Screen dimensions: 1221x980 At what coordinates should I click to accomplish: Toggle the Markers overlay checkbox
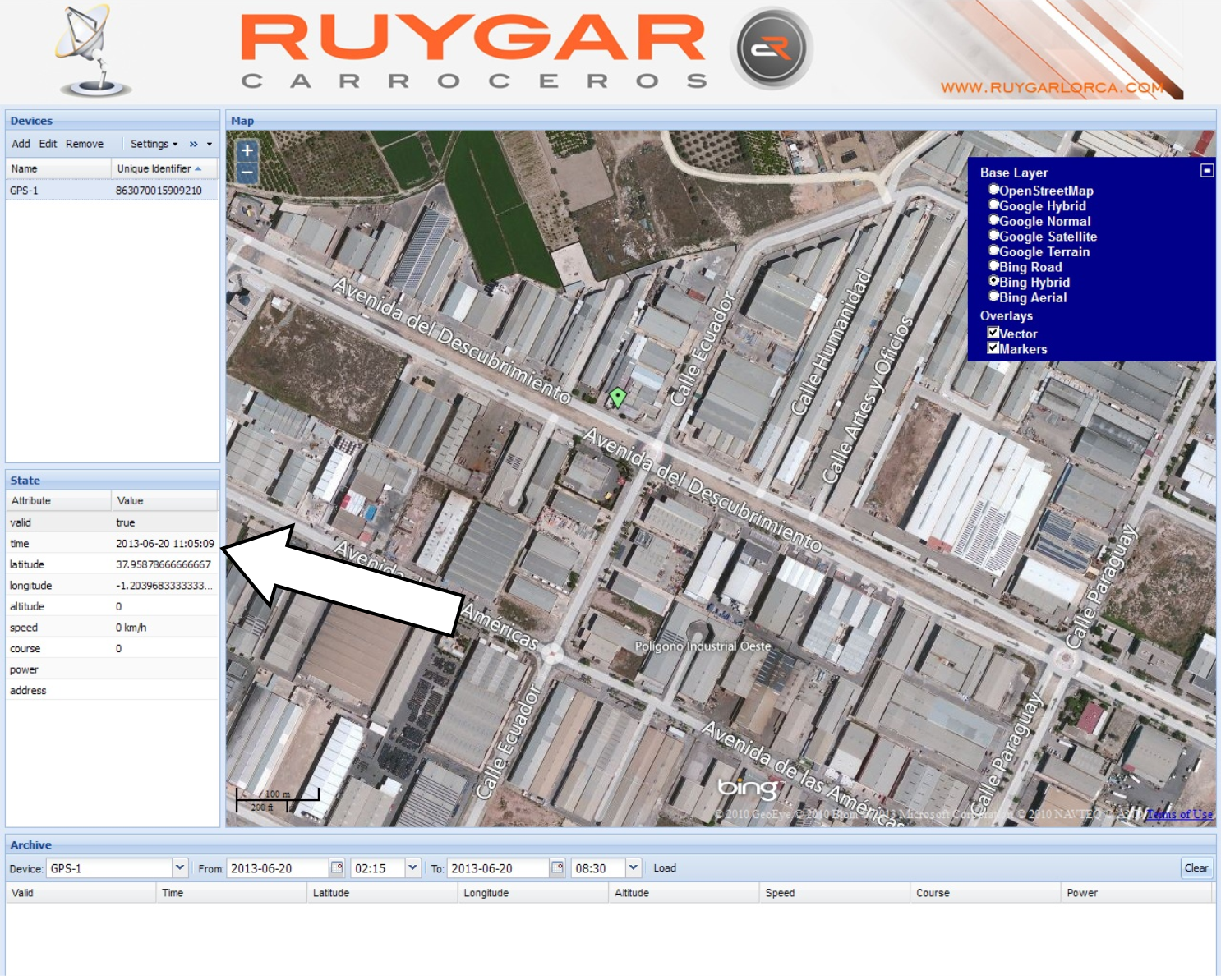[x=993, y=348]
